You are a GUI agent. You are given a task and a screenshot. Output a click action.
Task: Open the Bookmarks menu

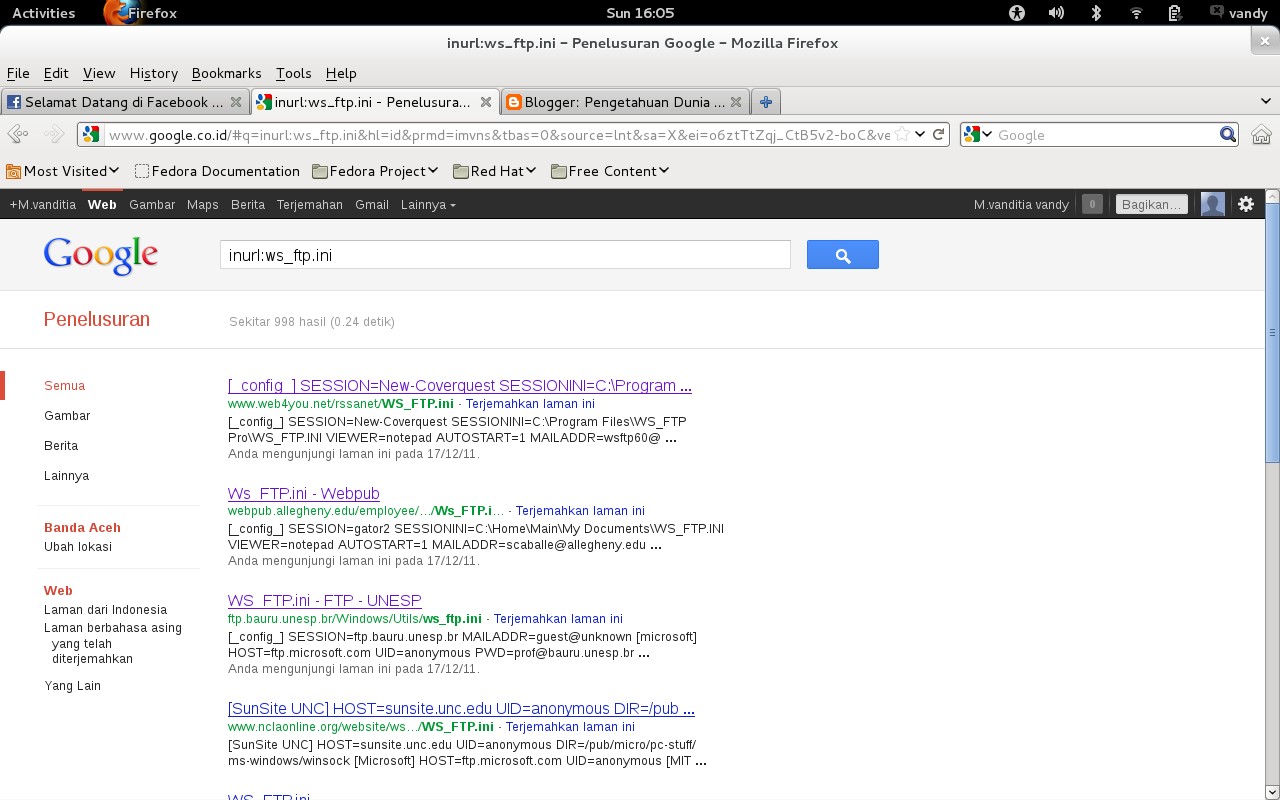point(227,73)
